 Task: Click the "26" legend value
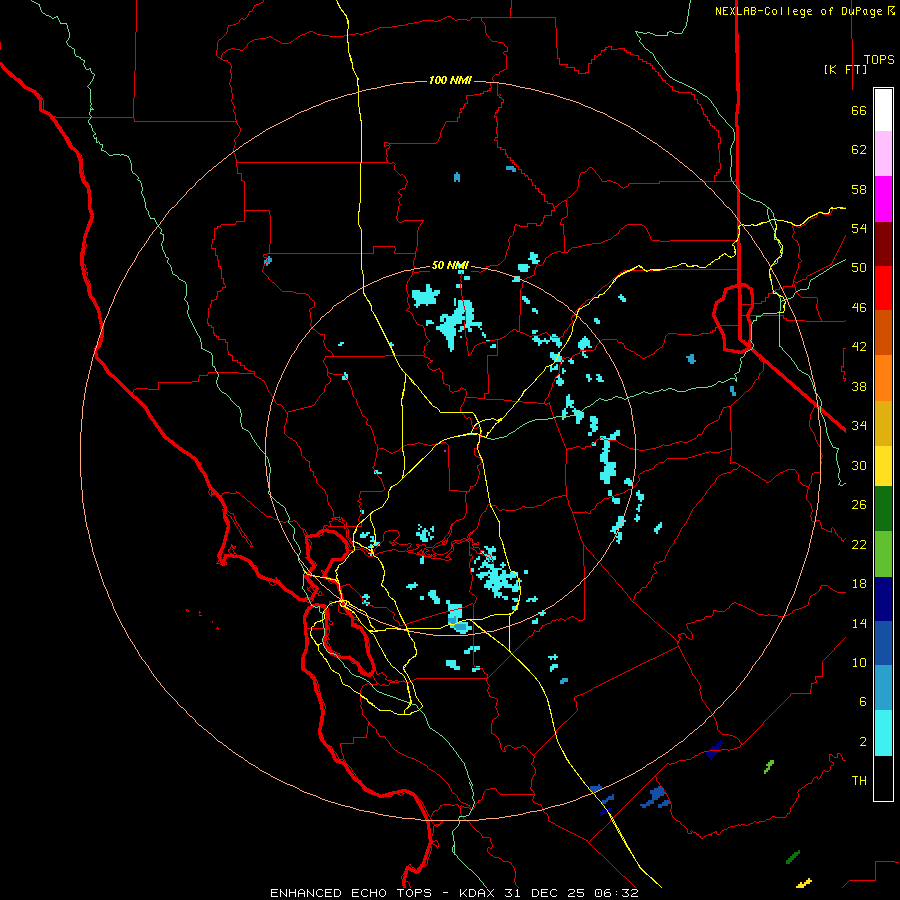coord(859,505)
